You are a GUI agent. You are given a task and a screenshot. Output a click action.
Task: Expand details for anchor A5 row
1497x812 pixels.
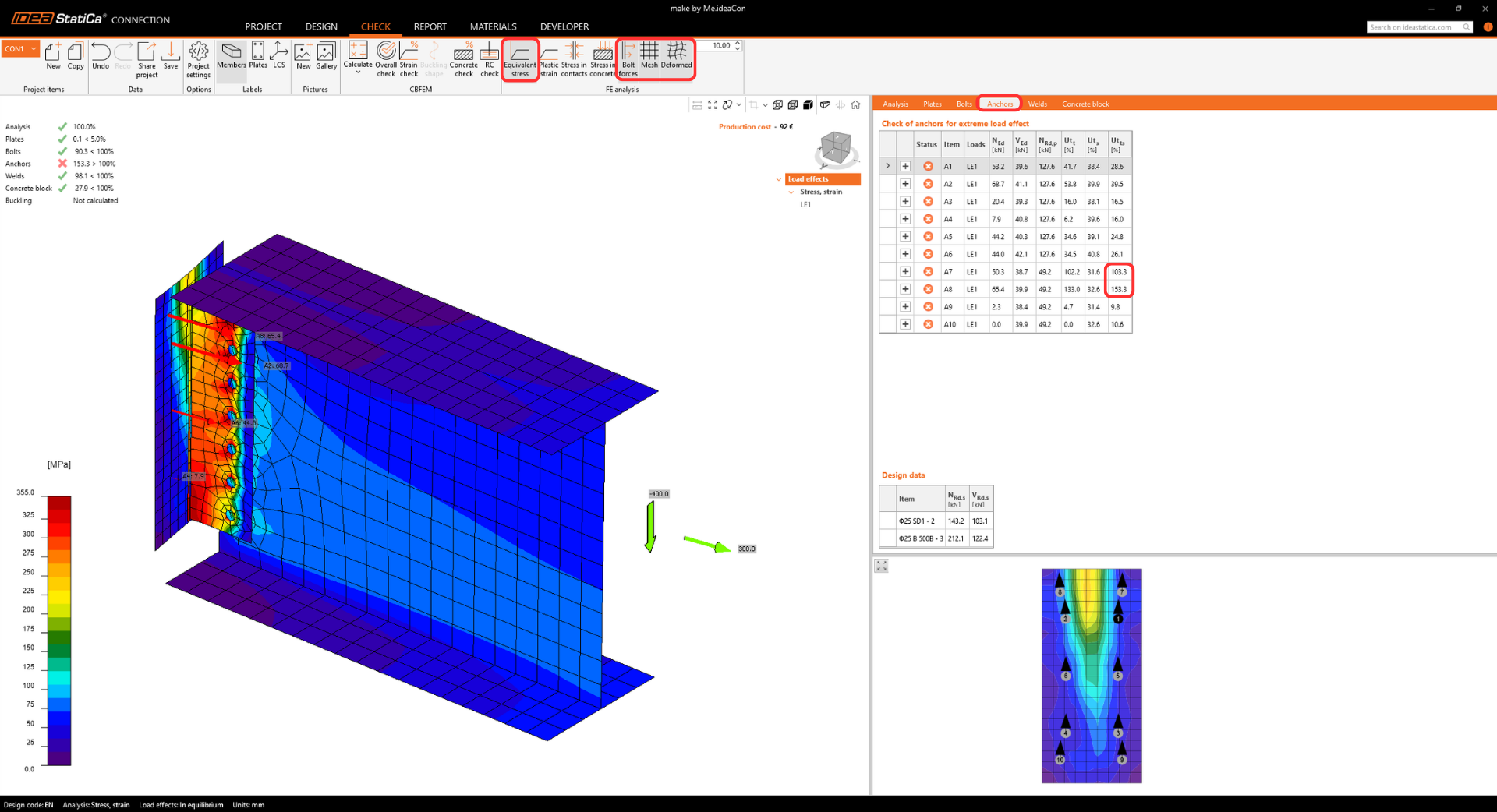coord(905,236)
